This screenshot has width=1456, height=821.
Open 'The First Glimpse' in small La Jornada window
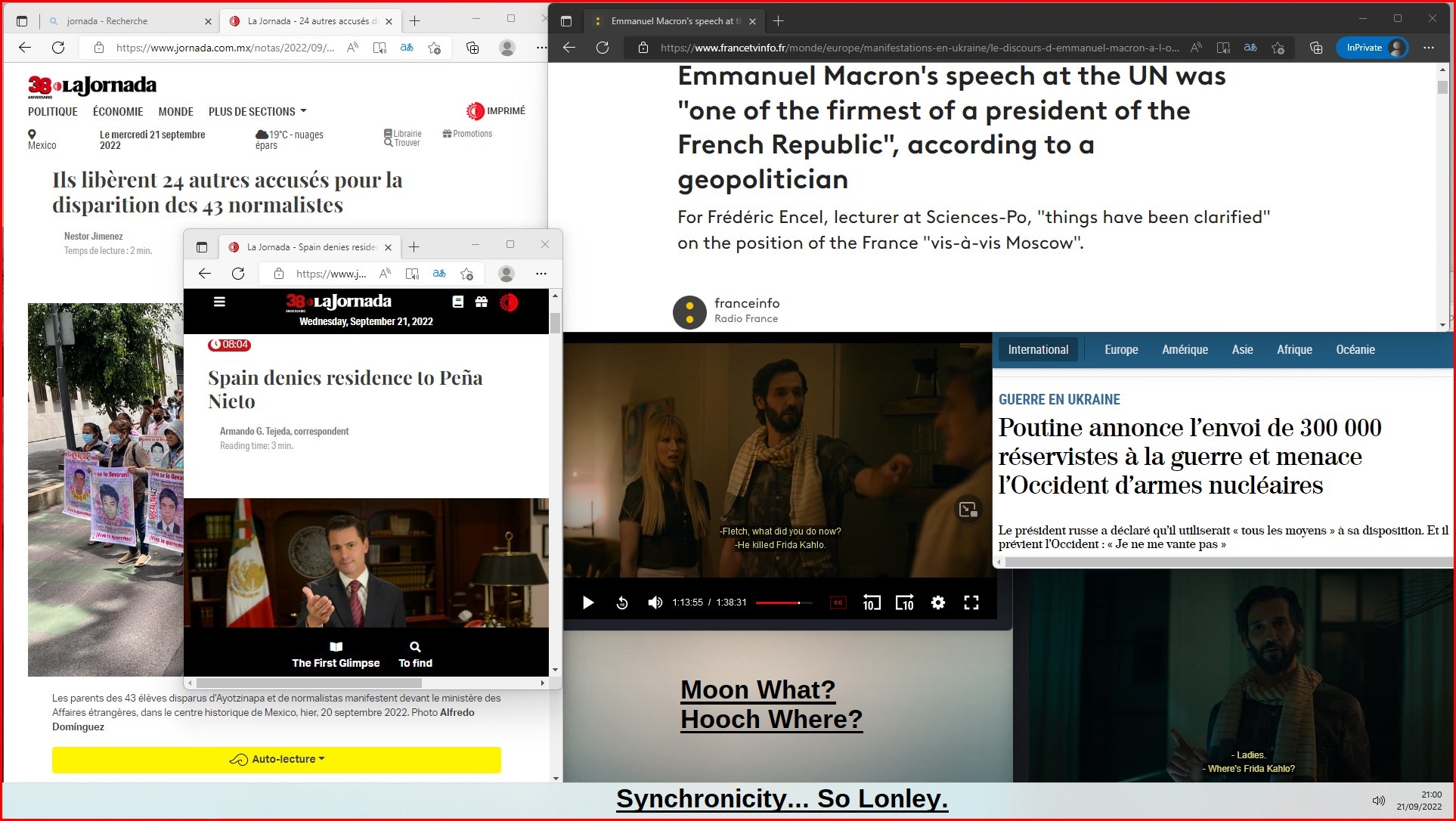[336, 655]
